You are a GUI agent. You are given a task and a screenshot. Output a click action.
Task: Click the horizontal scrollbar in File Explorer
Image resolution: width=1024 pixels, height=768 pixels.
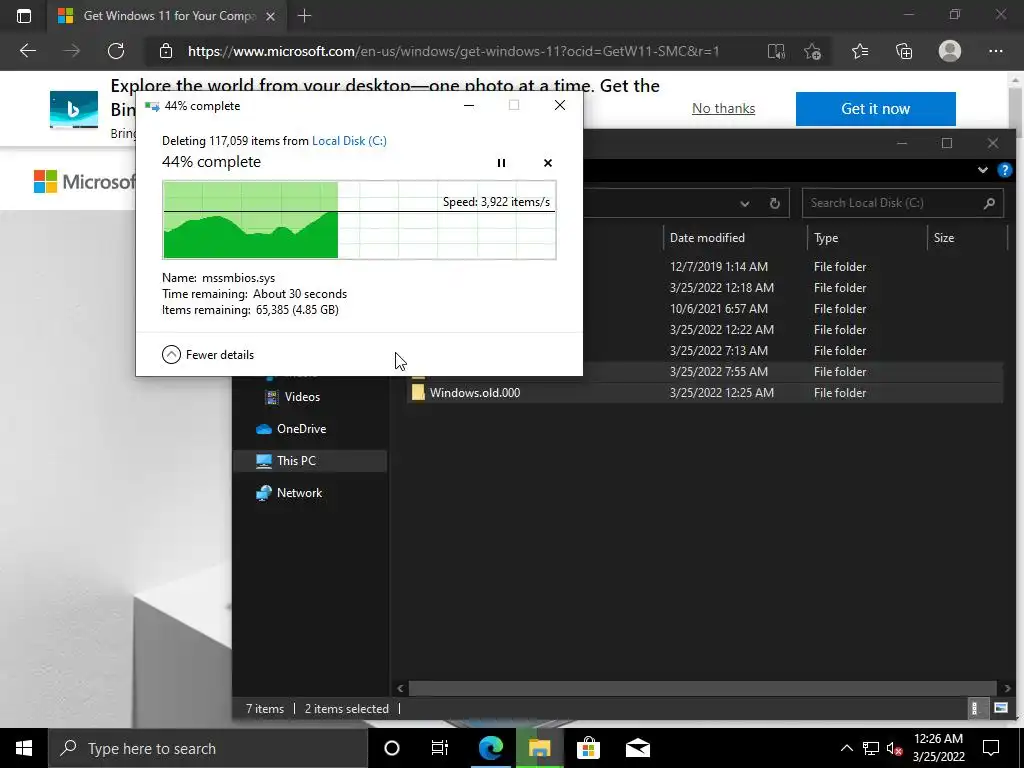[703, 688]
